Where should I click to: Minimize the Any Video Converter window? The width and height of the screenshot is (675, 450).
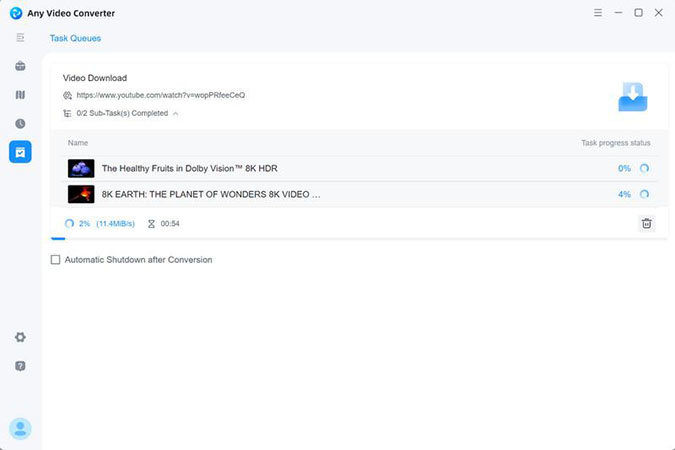coord(618,13)
